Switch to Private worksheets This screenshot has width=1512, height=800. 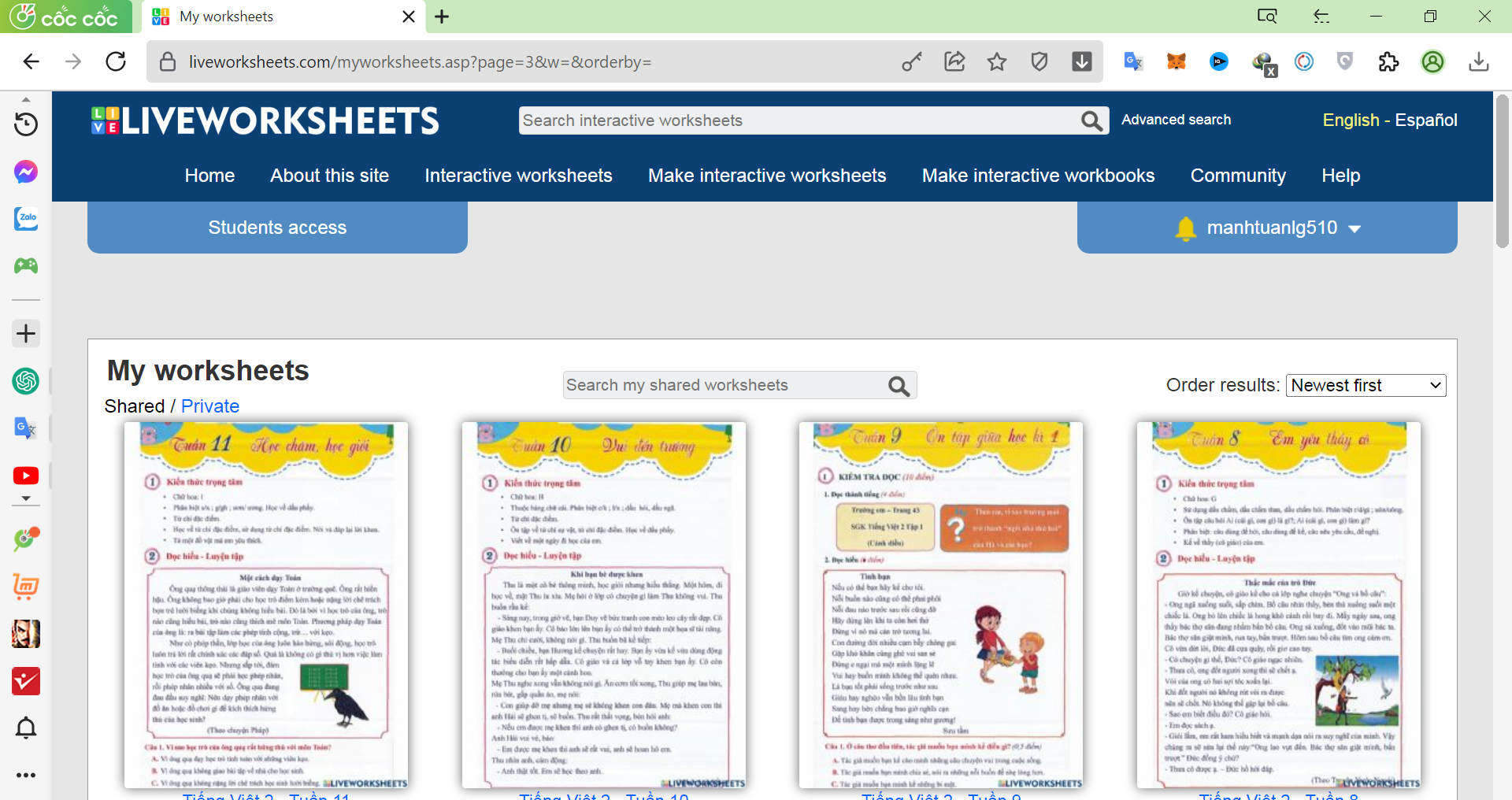tap(210, 406)
